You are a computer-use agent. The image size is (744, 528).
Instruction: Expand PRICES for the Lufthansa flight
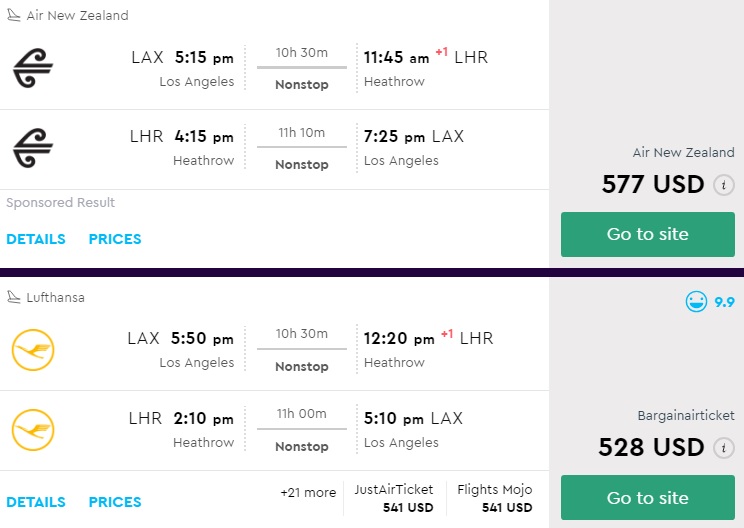[x=115, y=502]
